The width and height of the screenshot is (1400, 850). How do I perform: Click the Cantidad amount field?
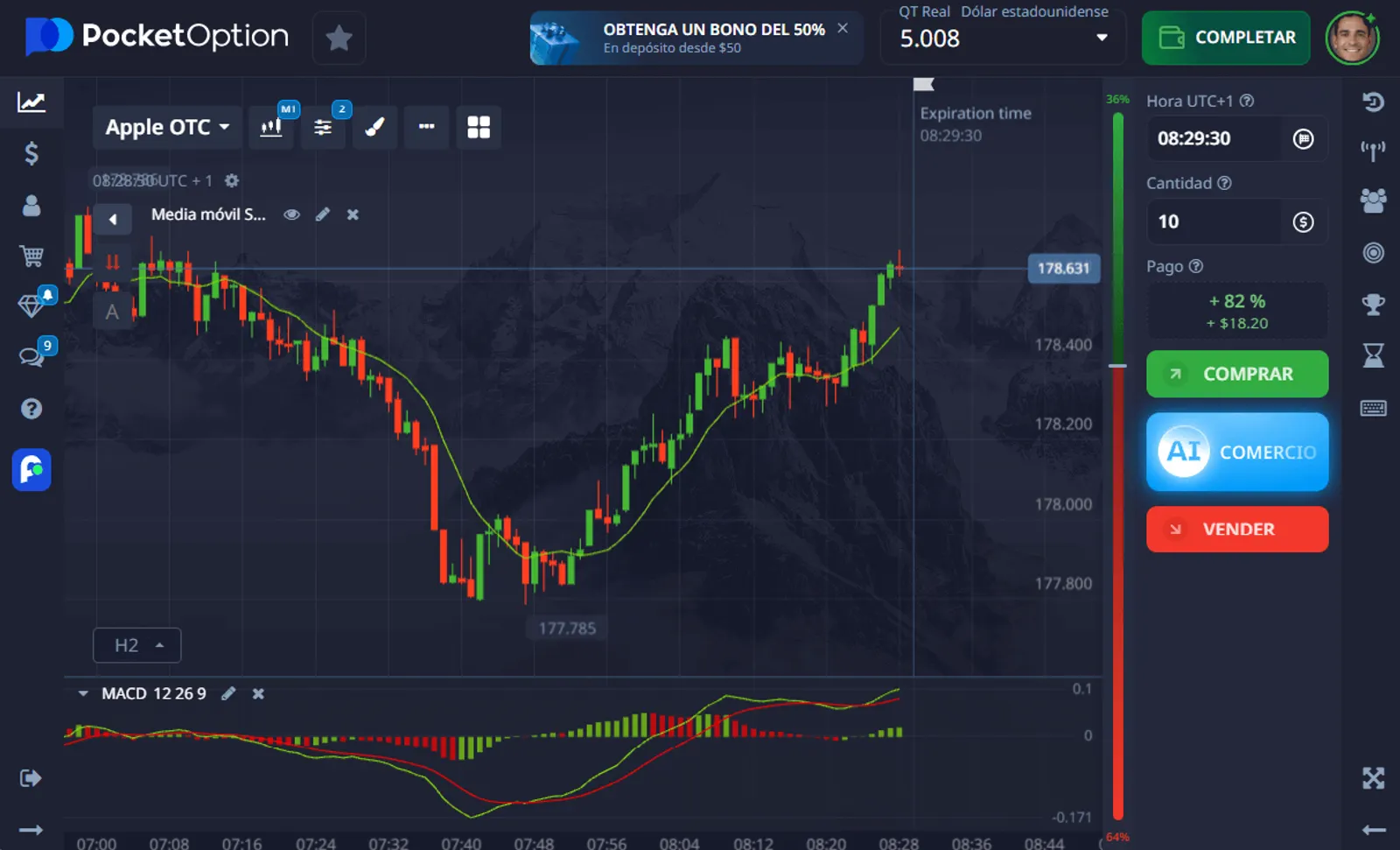click(x=1212, y=222)
